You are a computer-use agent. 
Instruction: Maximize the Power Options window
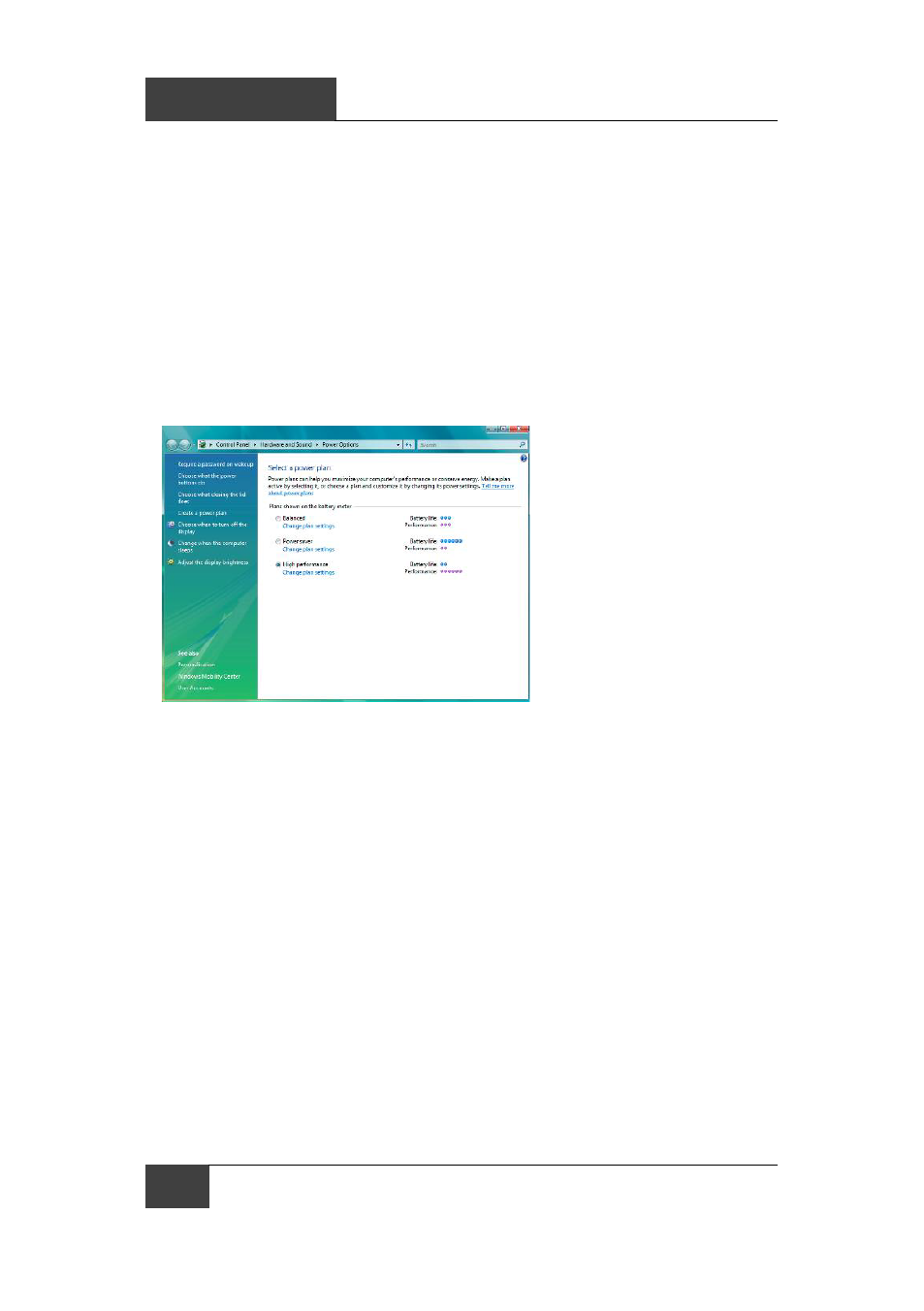[x=503, y=430]
